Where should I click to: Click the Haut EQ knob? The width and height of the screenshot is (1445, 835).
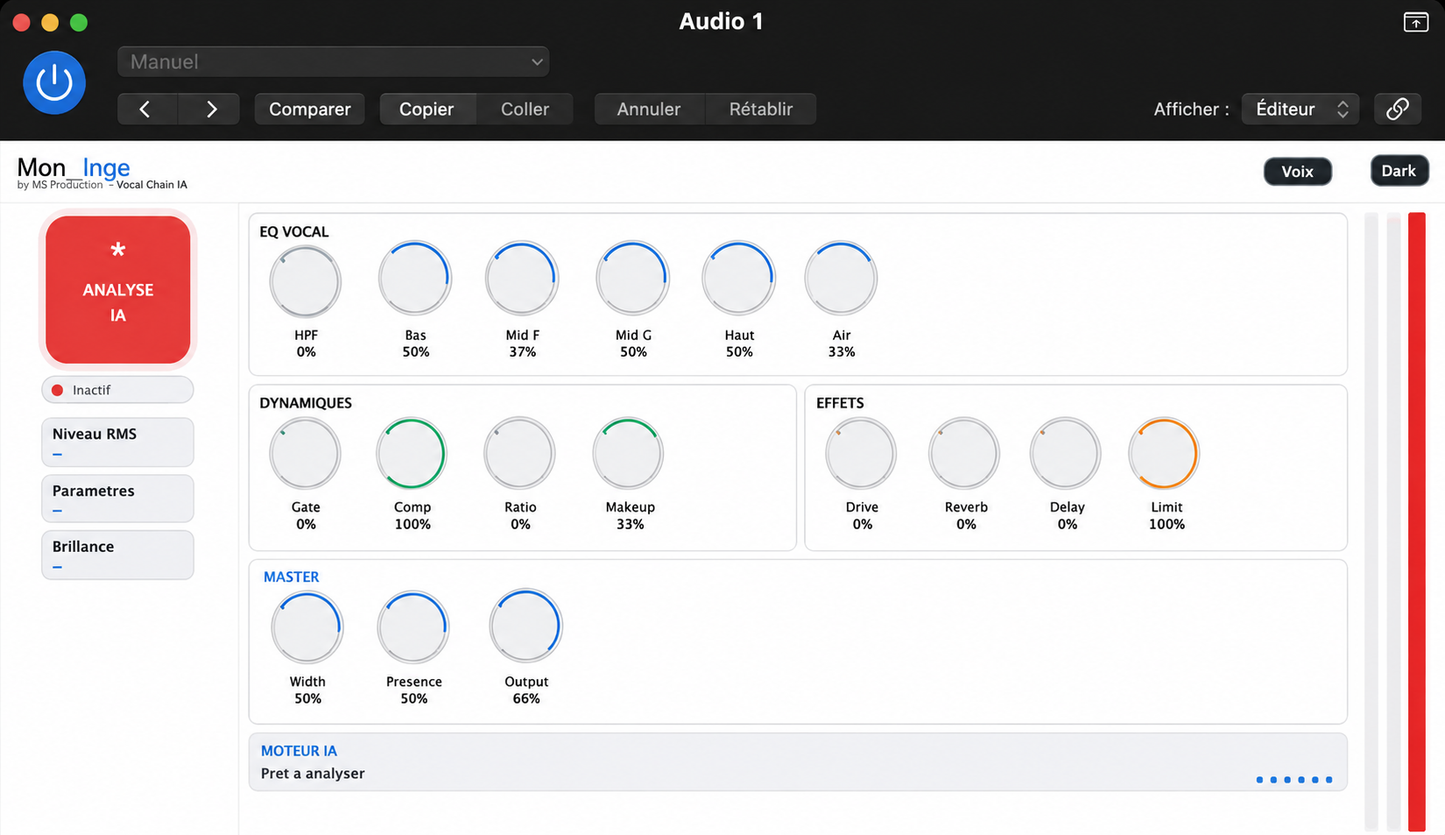[x=739, y=279]
